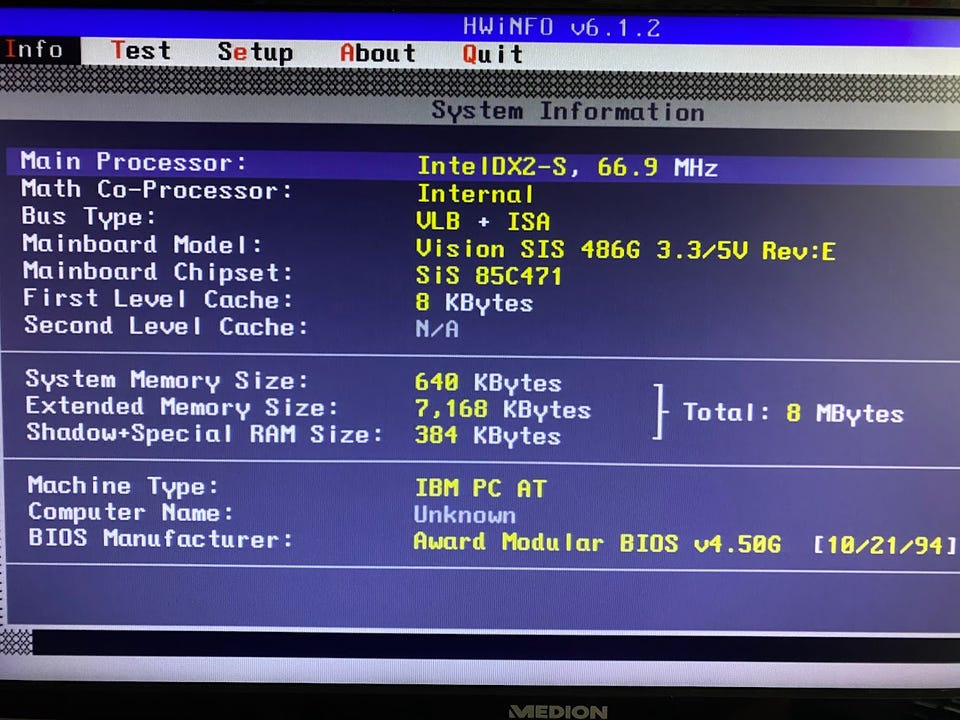Click the Internal co-processor value
This screenshot has width=960, height=720.
pyautogui.click(x=475, y=195)
